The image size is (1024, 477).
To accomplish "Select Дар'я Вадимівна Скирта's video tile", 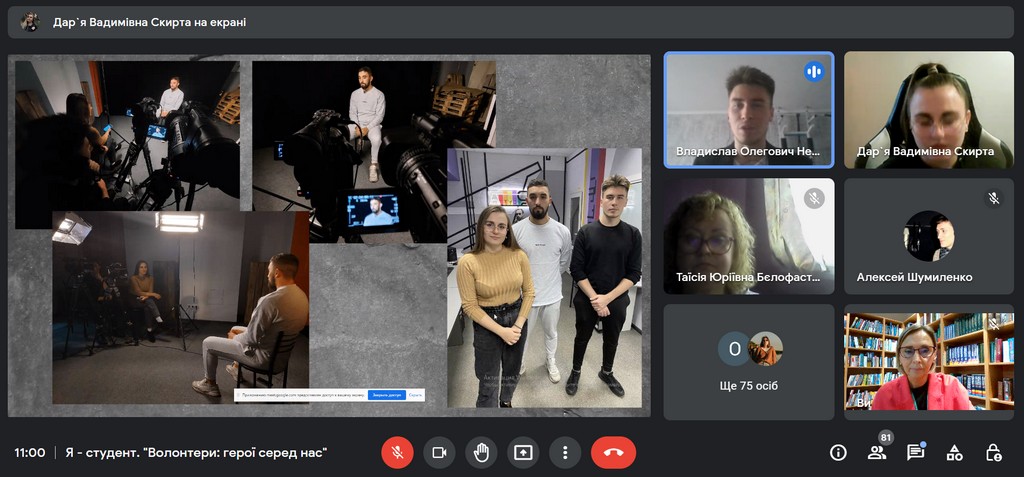I will coord(928,109).
